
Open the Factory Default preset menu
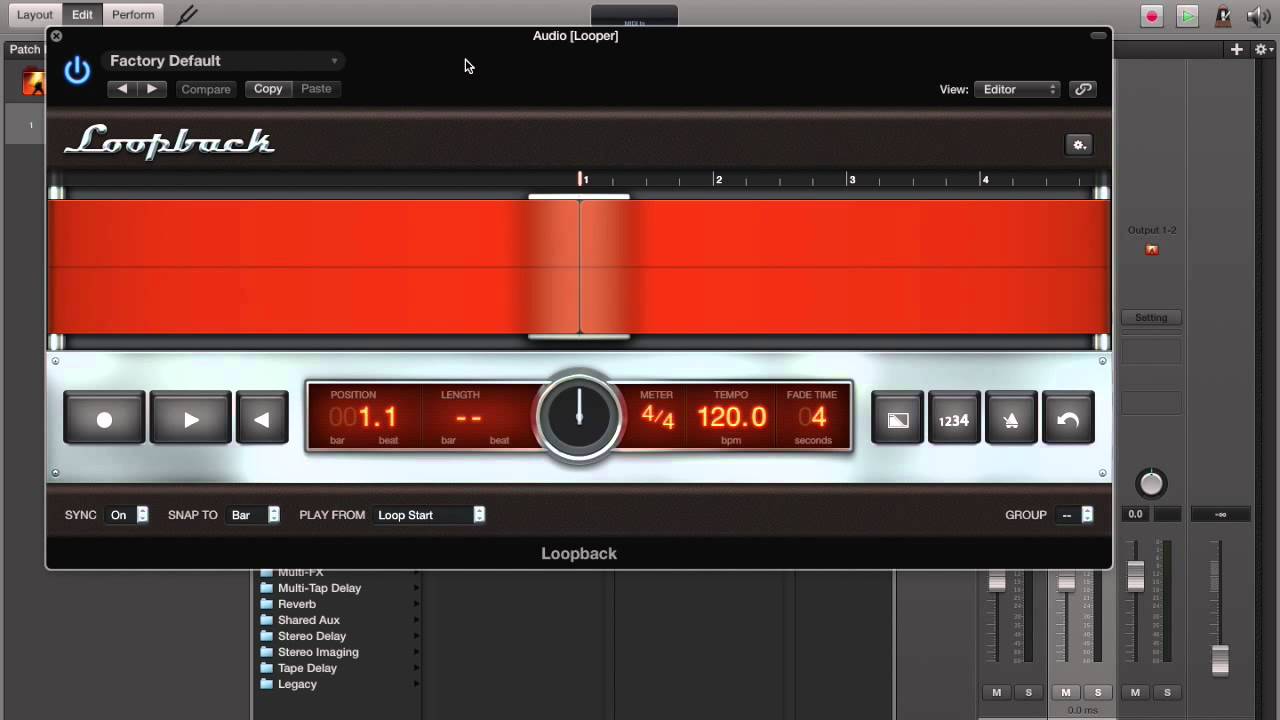(224, 61)
